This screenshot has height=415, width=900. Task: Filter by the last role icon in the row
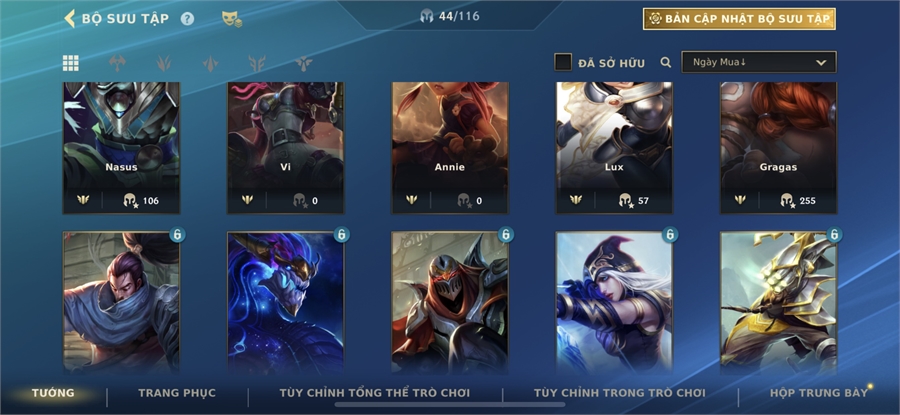tap(304, 63)
